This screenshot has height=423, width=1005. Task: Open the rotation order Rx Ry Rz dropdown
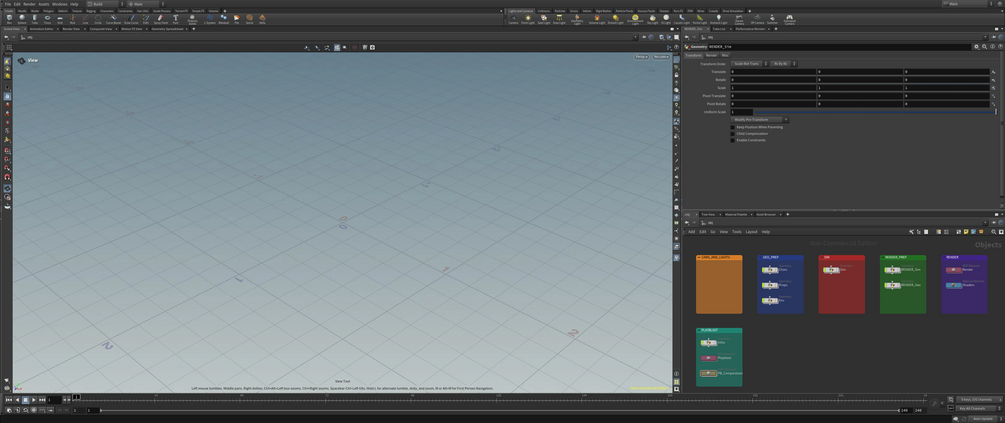click(x=783, y=63)
